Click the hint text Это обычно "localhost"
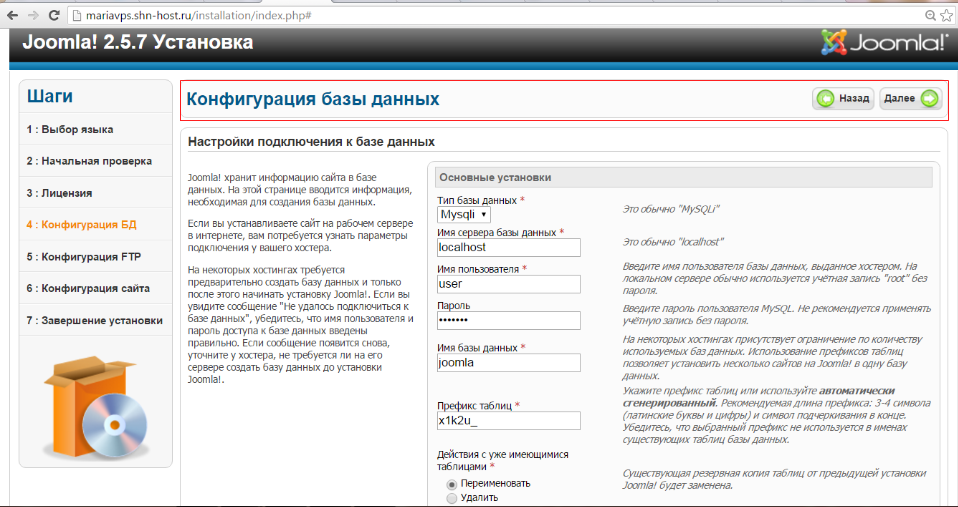Screen dimensions: 958x507 click(x=673, y=242)
